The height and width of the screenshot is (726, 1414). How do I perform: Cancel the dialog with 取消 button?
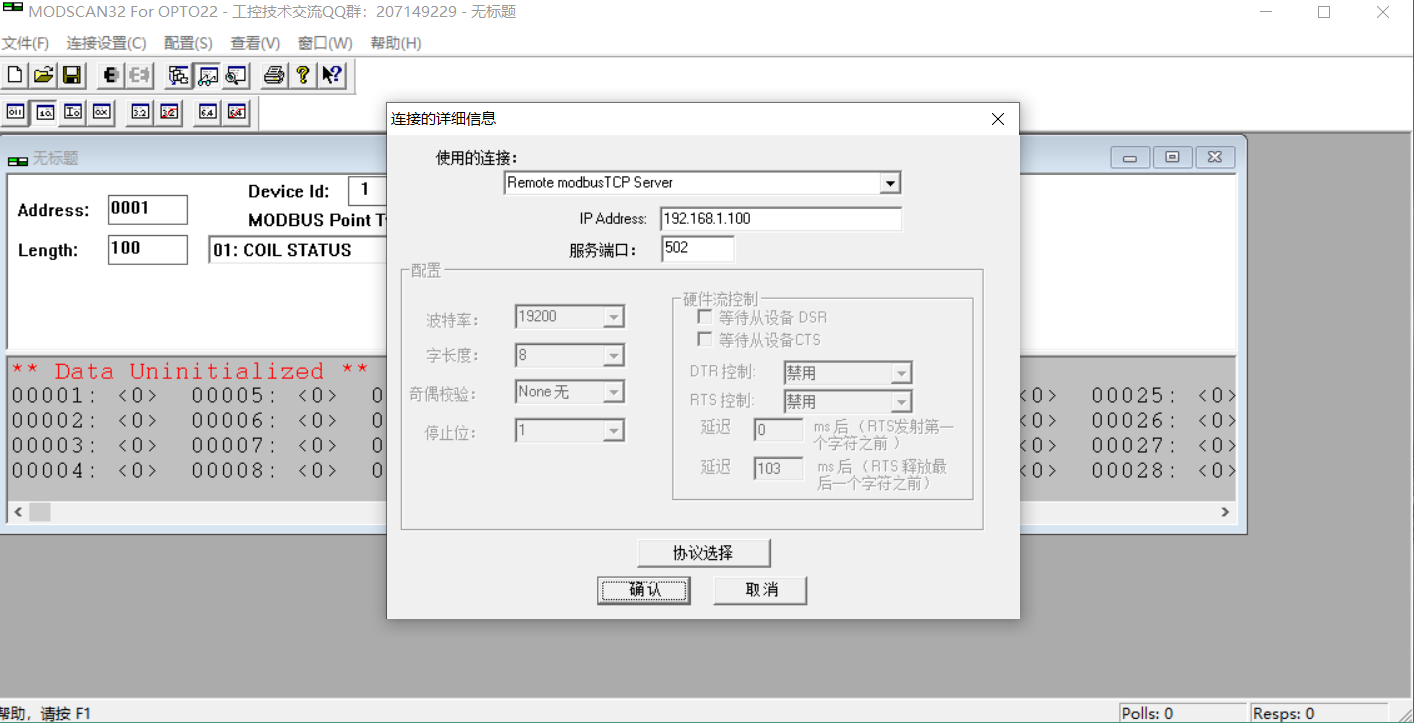[x=760, y=590]
